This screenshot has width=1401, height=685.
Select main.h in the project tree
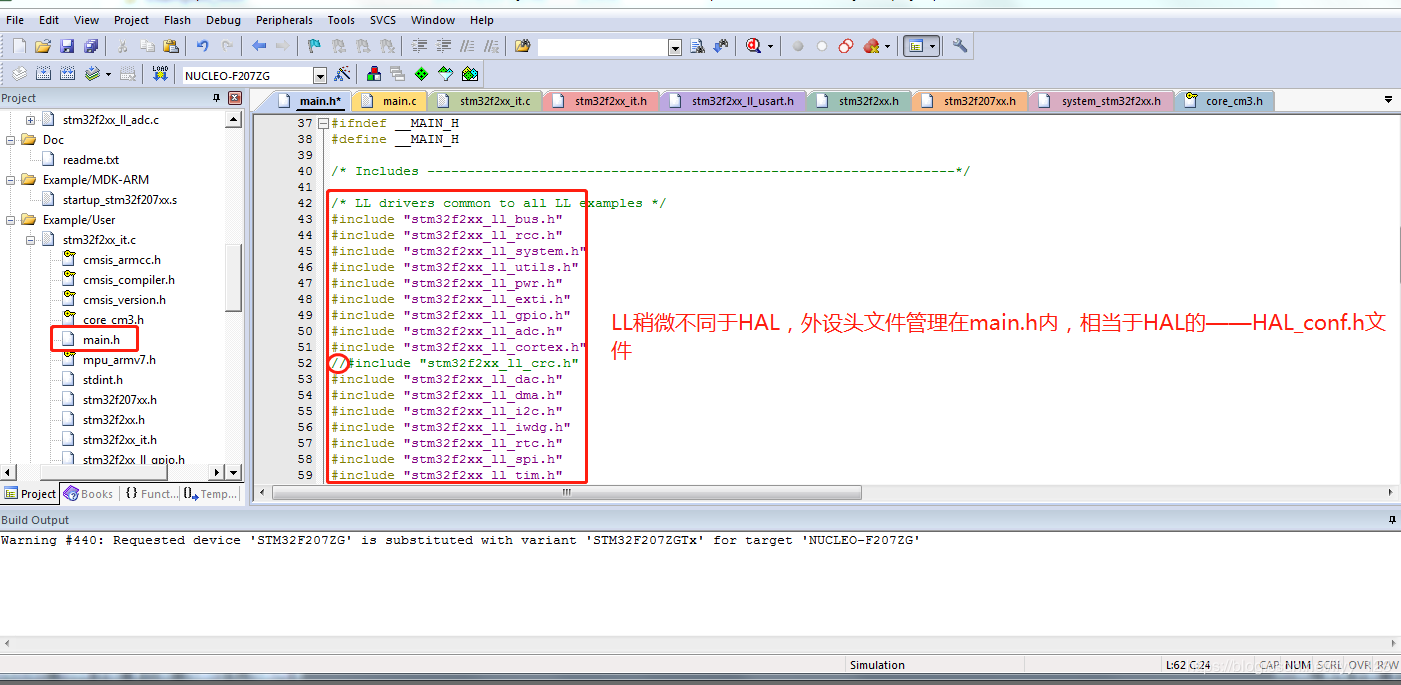(101, 340)
